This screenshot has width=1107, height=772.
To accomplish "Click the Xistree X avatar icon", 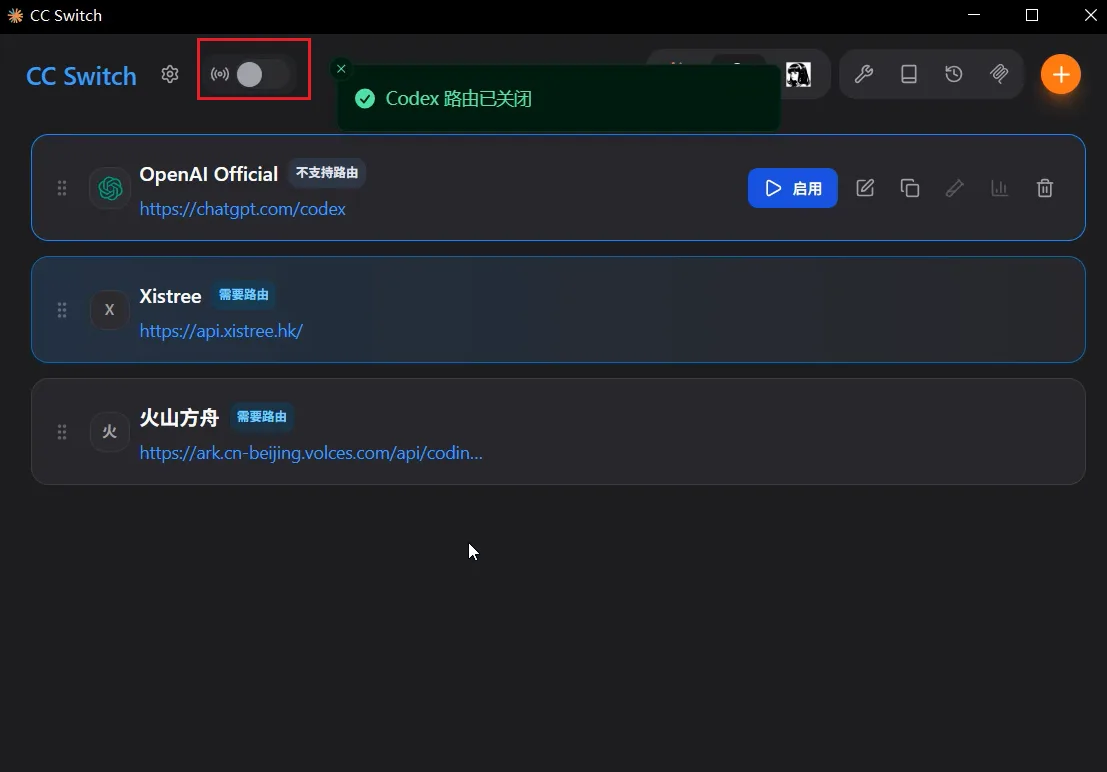I will click(x=109, y=309).
